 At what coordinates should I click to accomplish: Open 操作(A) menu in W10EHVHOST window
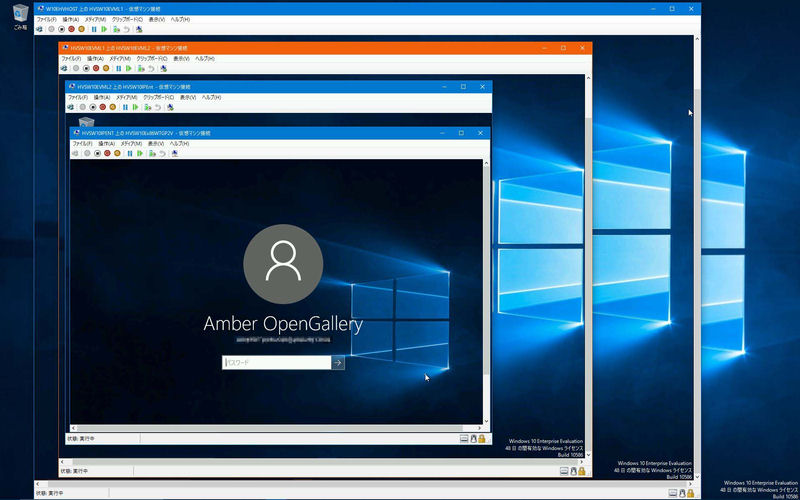pyautogui.click(x=70, y=19)
